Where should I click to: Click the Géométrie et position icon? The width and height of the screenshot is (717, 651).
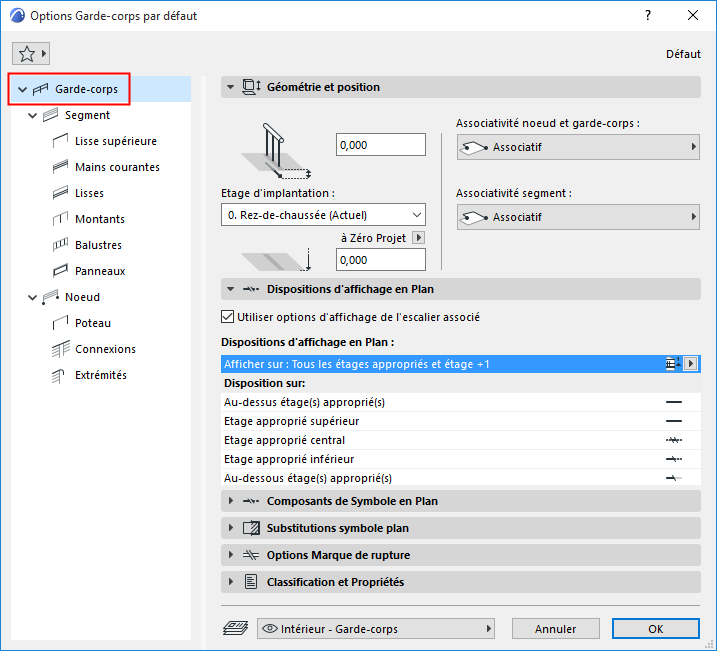(251, 87)
